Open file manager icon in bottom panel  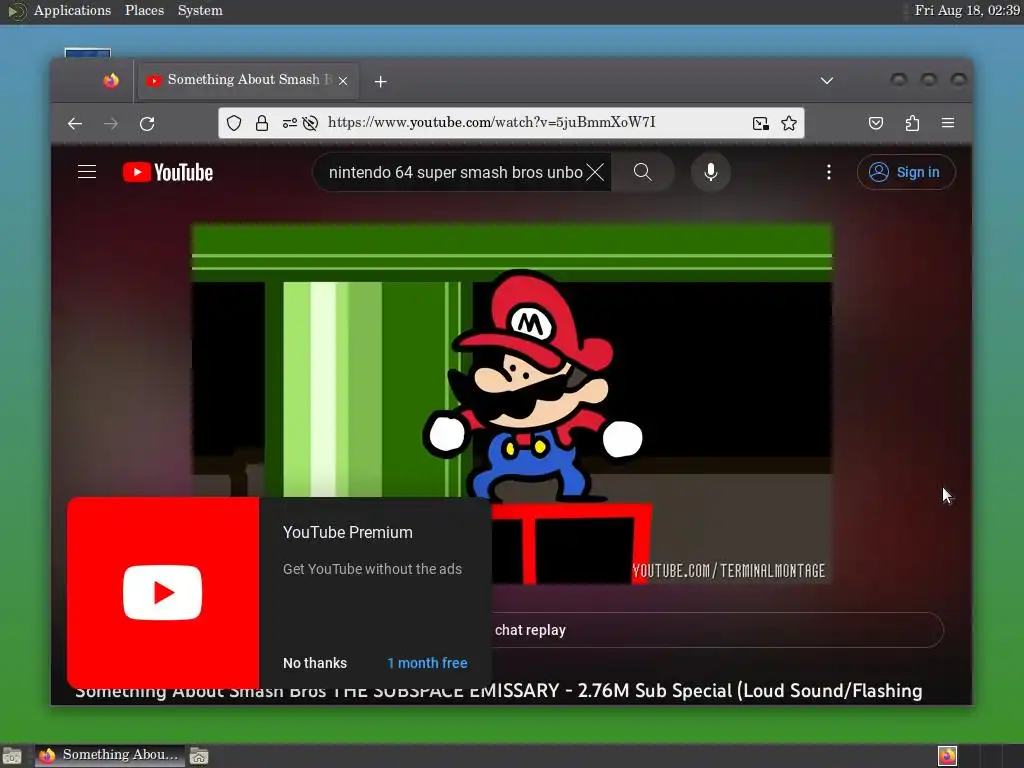tap(199, 756)
